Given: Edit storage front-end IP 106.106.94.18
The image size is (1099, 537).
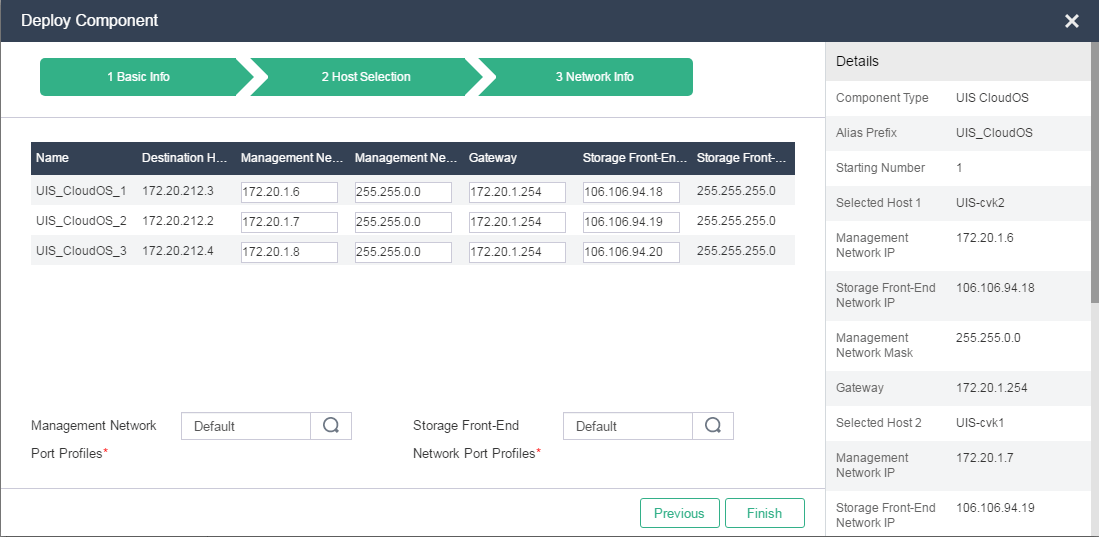Looking at the screenshot, I should (631, 192).
